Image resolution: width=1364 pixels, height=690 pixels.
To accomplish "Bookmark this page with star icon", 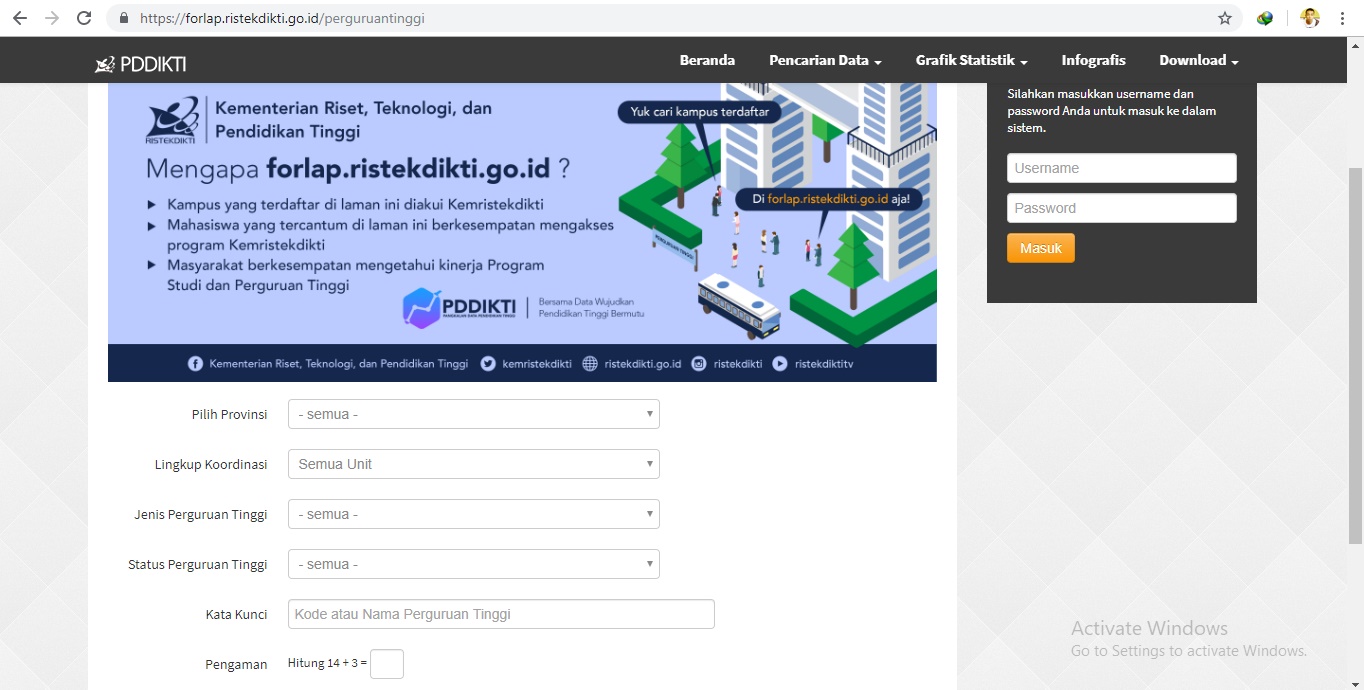I will 1225,18.
